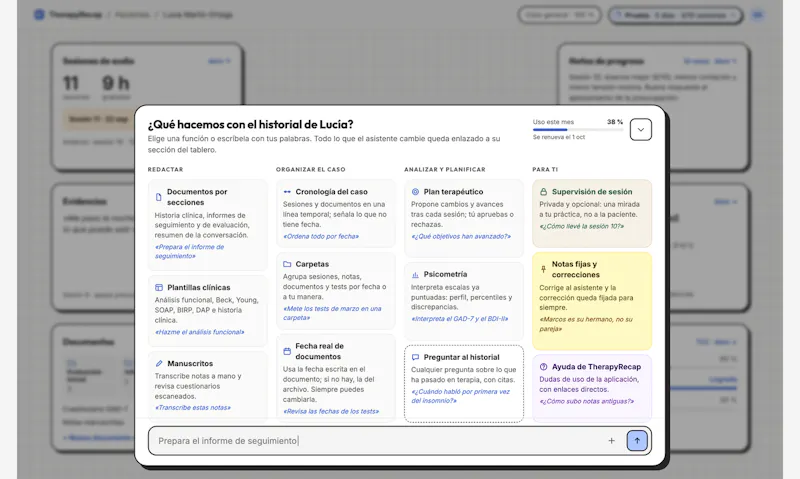Image resolution: width=800 pixels, height=479 pixels.
Task: Use example «Ordena todo por fecha»
Action: pyautogui.click(x=321, y=236)
